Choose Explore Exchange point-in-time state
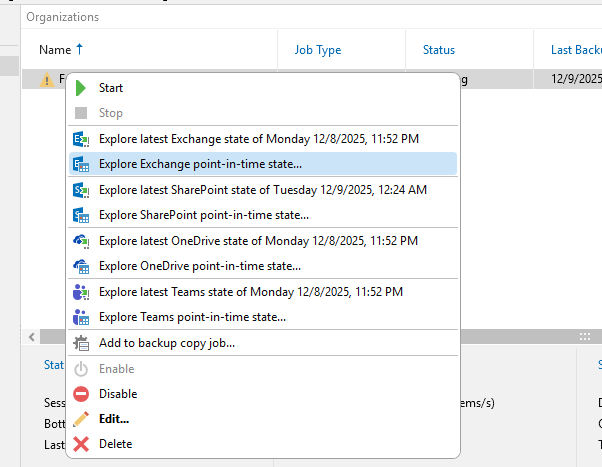Screen dimensions: 602x467 [200, 164]
